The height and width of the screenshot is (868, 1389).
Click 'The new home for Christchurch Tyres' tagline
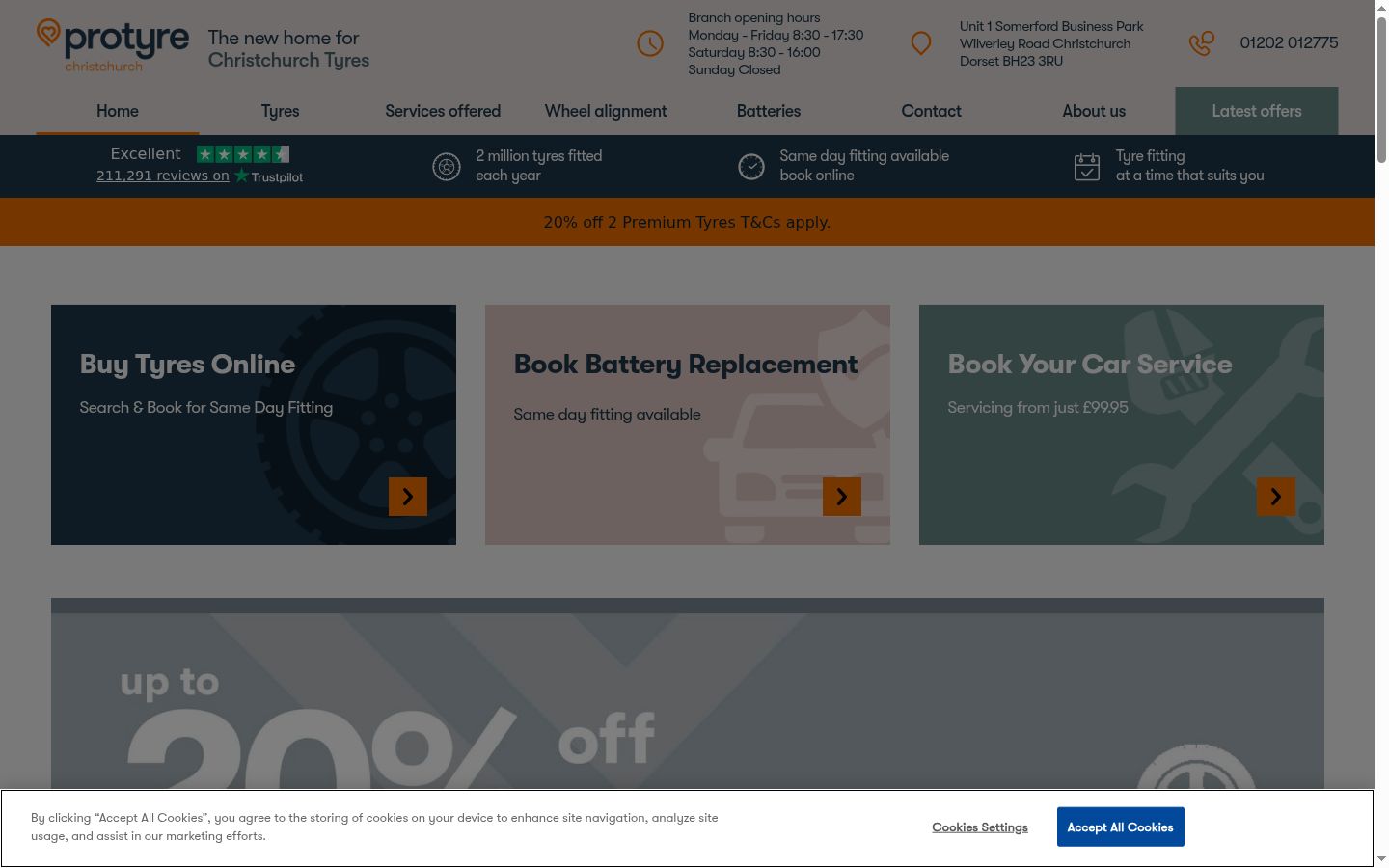point(288,49)
